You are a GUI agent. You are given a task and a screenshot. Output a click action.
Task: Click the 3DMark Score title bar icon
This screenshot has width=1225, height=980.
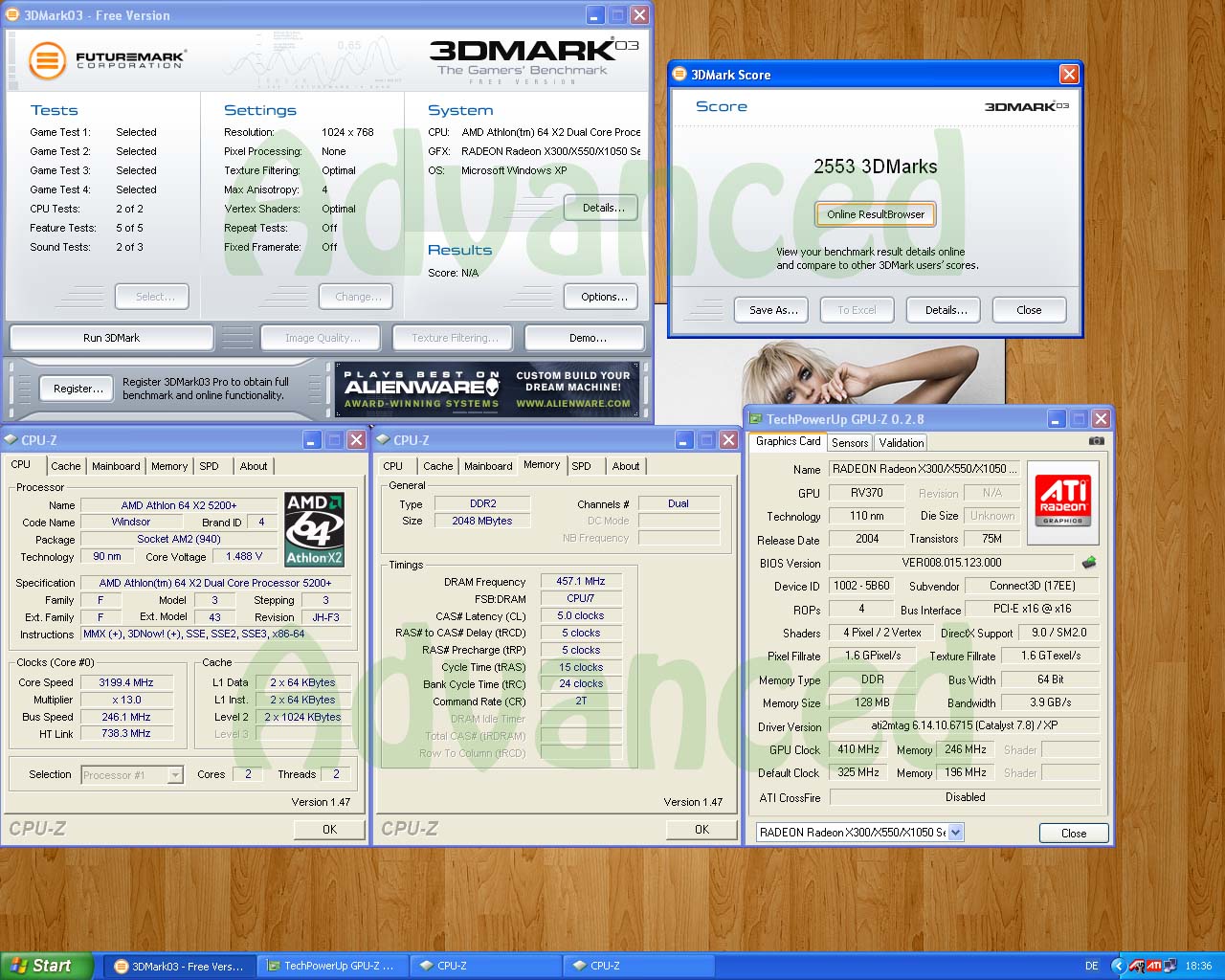(680, 74)
